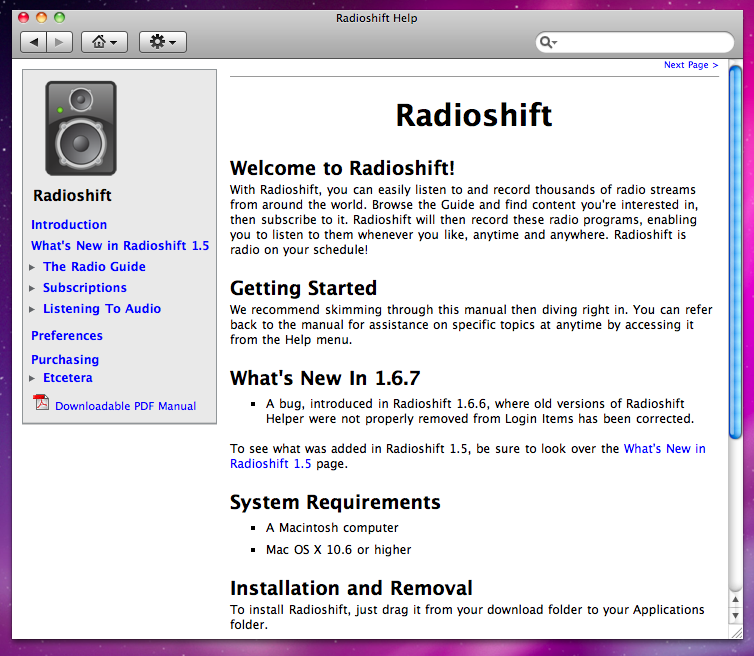Click the blue vertical scrollbar thumb
Image resolution: width=754 pixels, height=656 pixels.
735,252
